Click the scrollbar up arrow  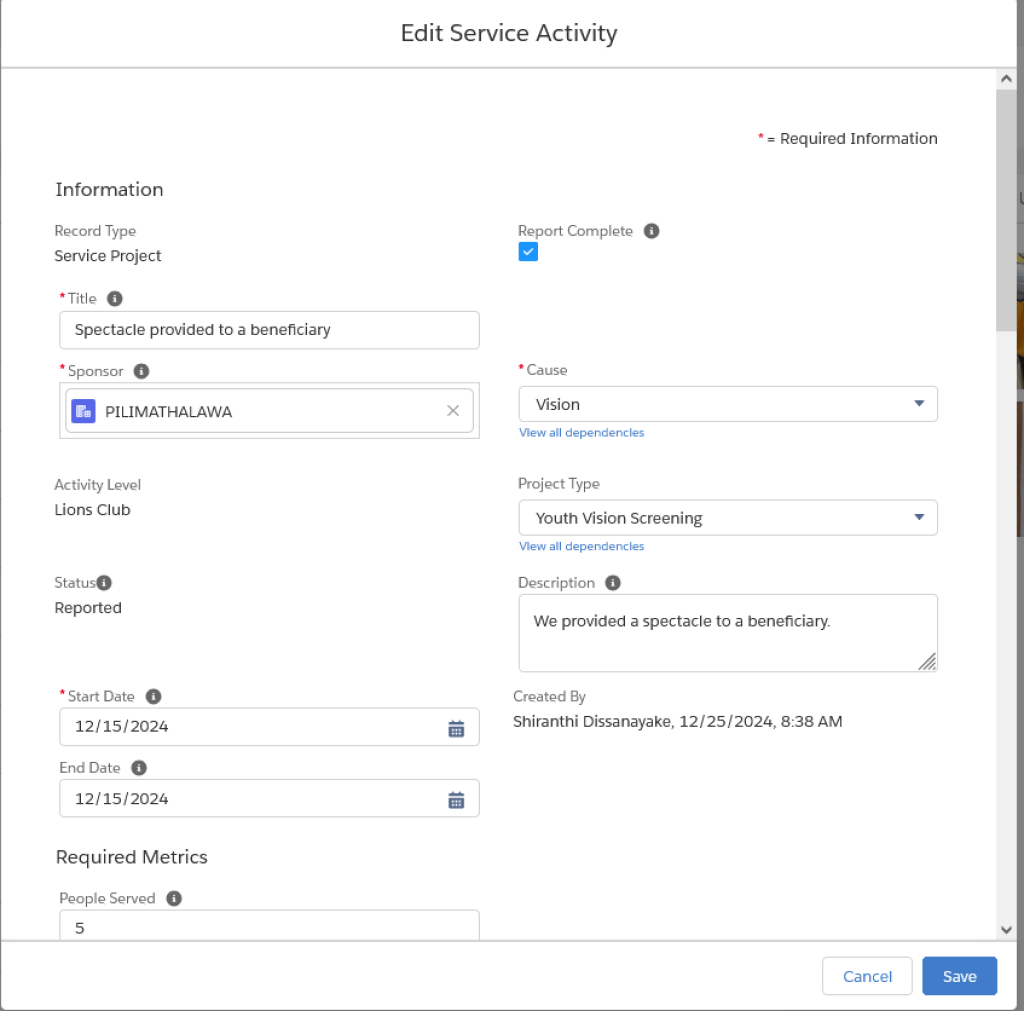click(1006, 79)
